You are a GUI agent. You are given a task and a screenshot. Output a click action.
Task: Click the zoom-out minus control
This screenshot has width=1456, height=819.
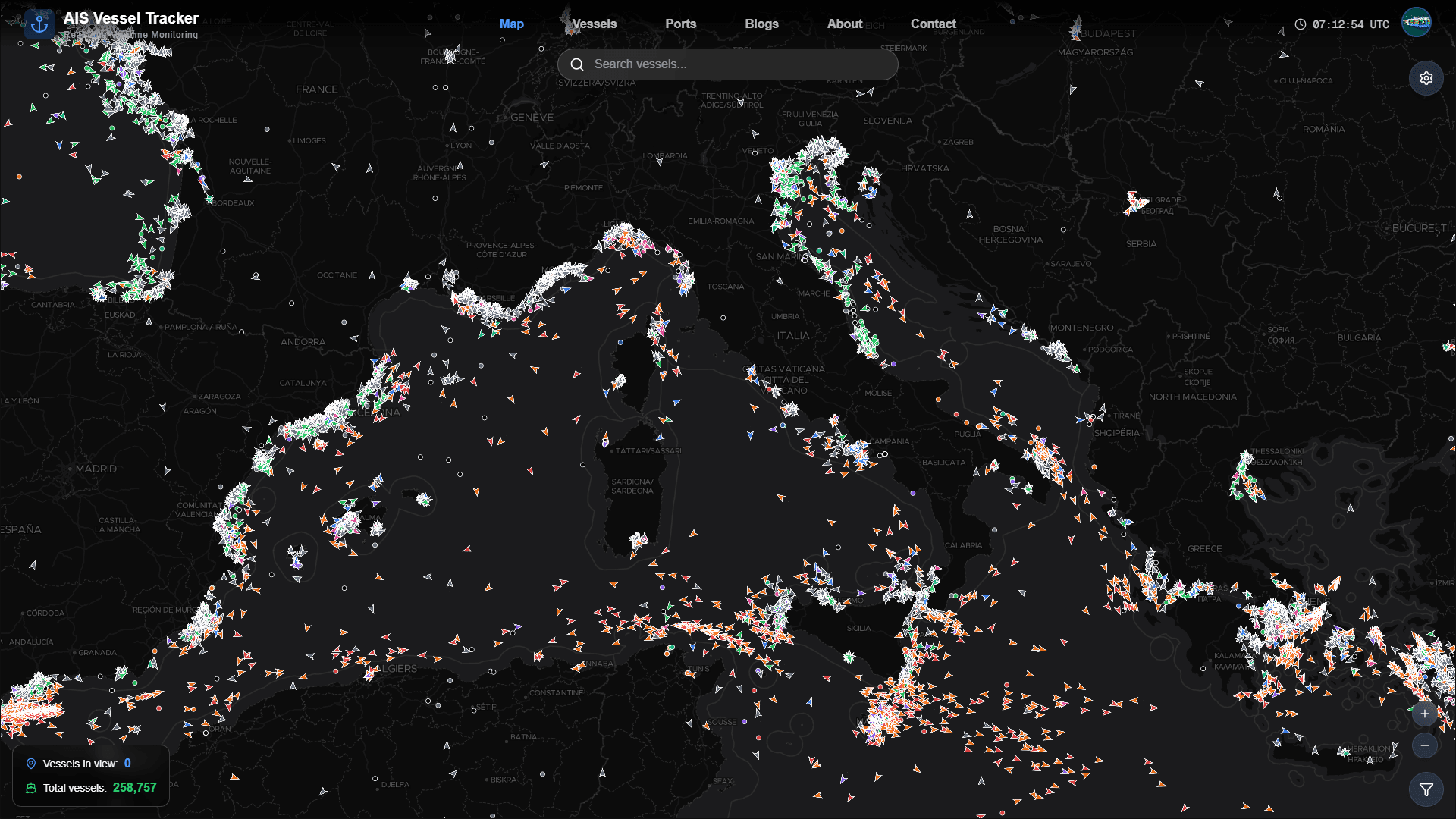pyautogui.click(x=1425, y=745)
